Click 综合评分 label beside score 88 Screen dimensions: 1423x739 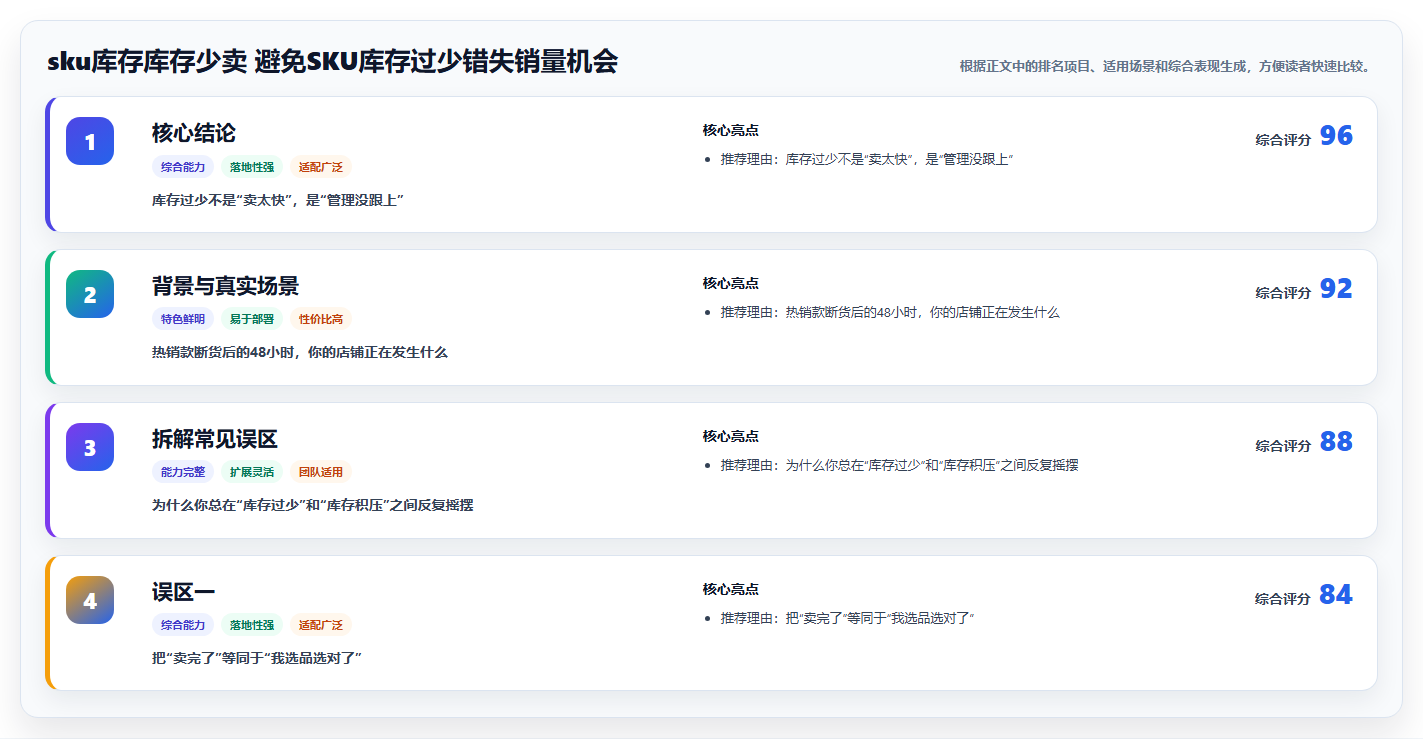1283,446
